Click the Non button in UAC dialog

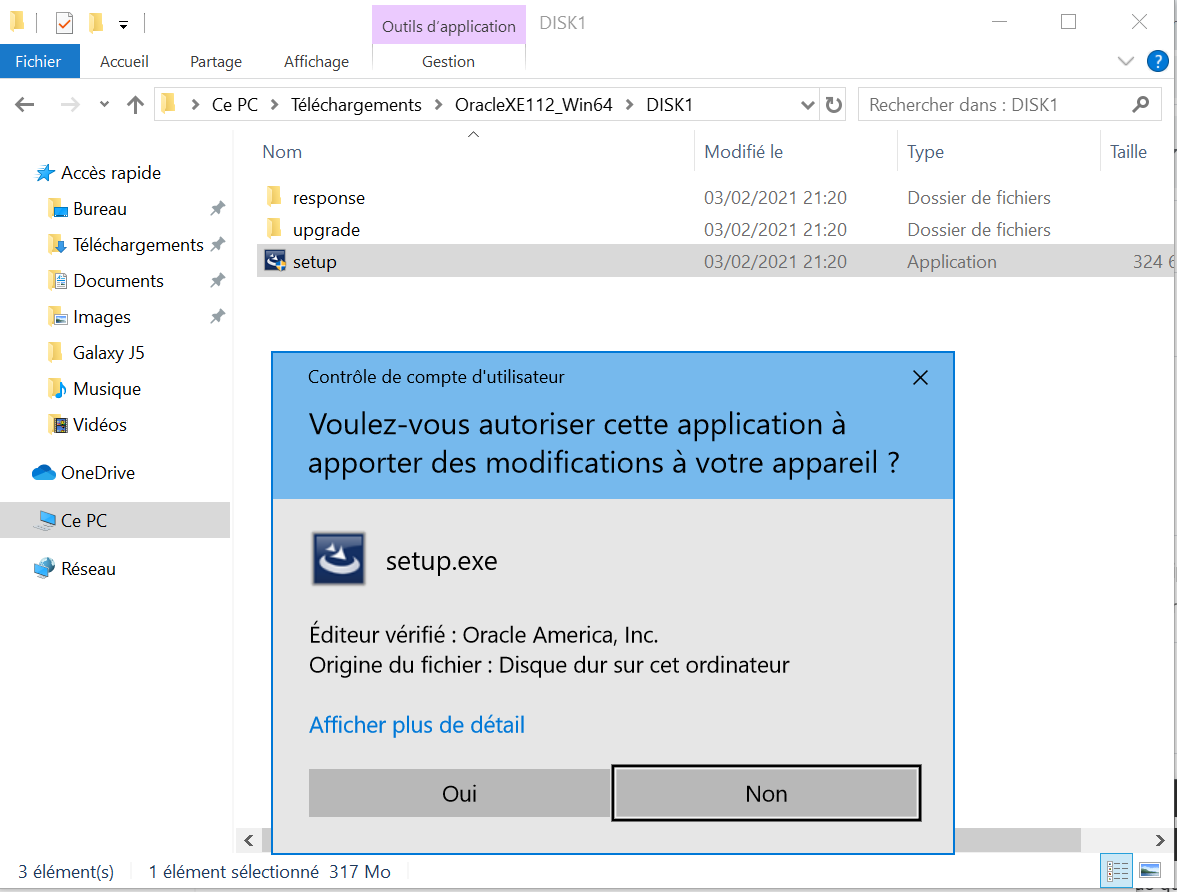(x=766, y=793)
